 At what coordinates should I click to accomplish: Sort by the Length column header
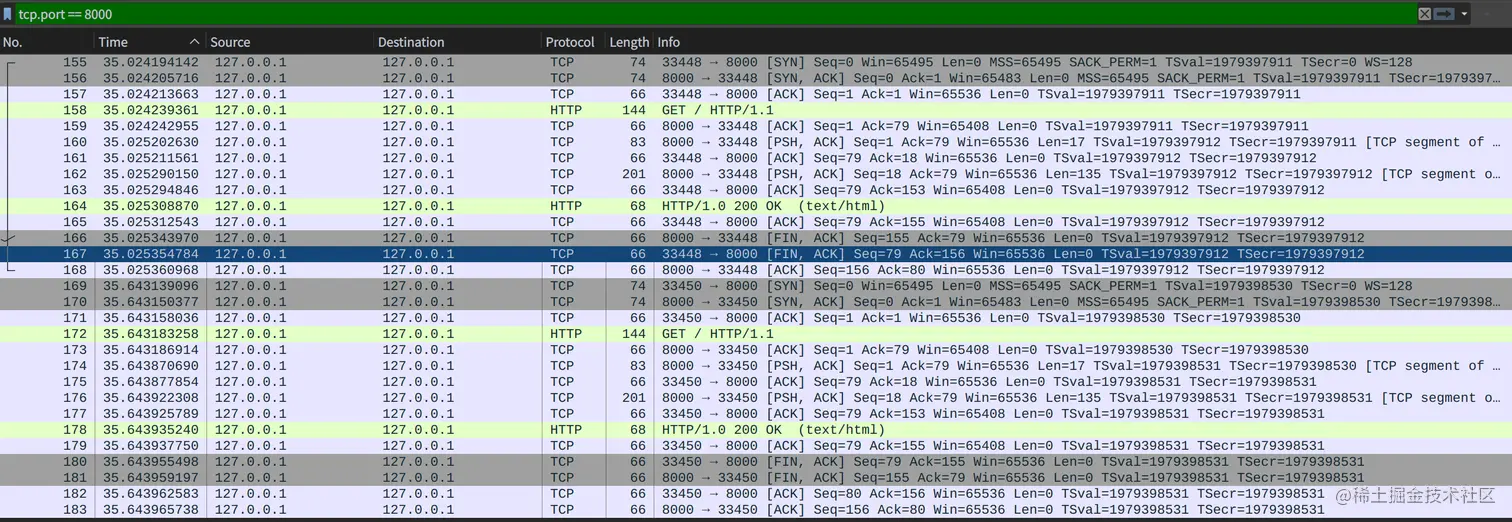[629, 42]
